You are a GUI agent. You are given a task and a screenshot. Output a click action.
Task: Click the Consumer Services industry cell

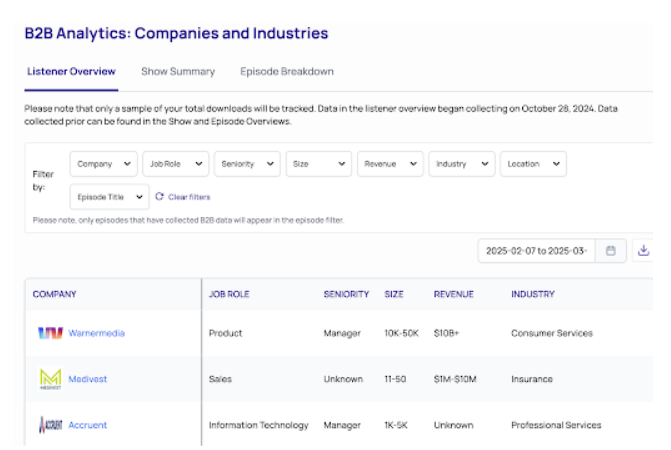[x=552, y=333]
